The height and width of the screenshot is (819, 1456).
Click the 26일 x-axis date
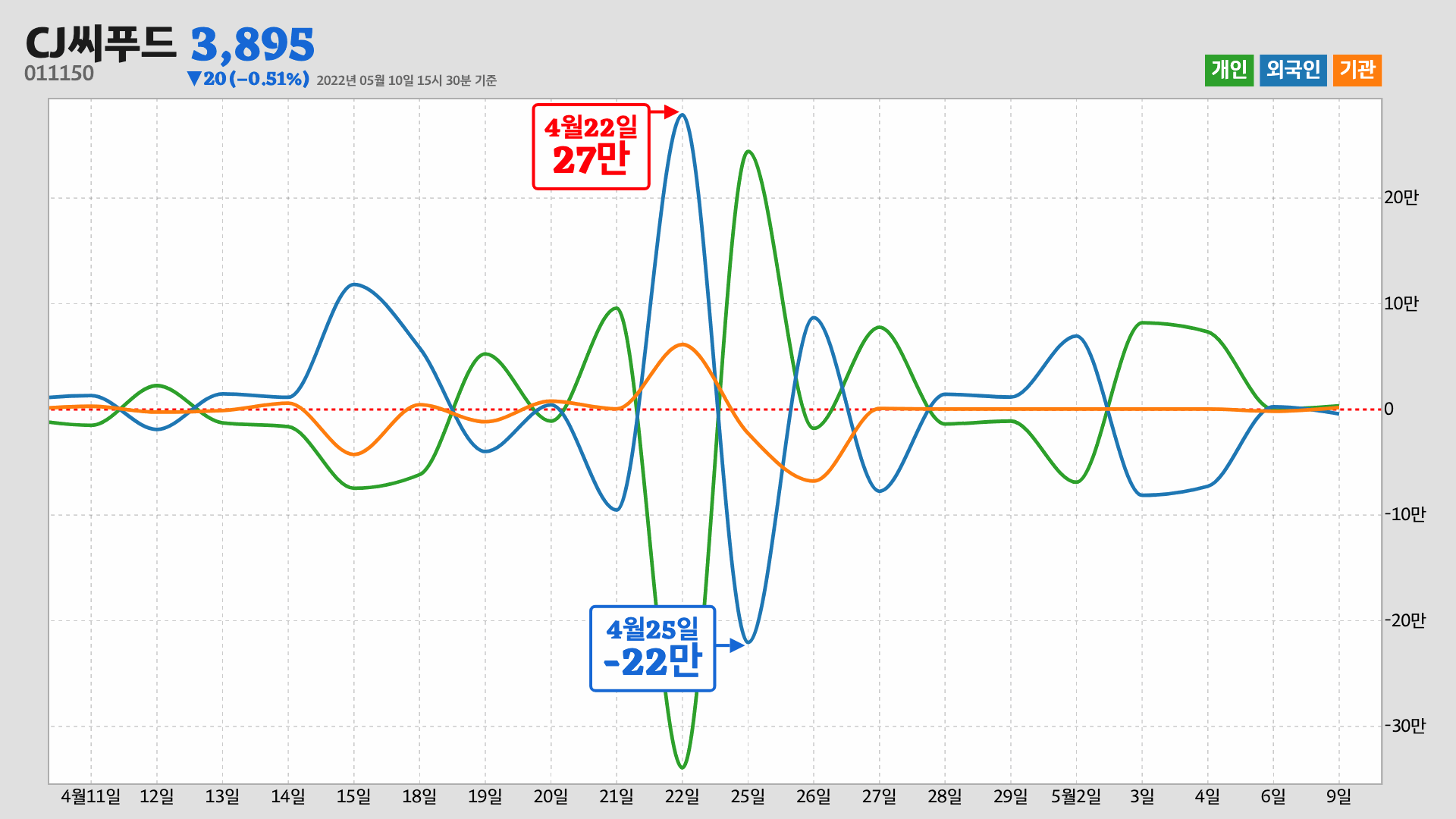pos(814,797)
